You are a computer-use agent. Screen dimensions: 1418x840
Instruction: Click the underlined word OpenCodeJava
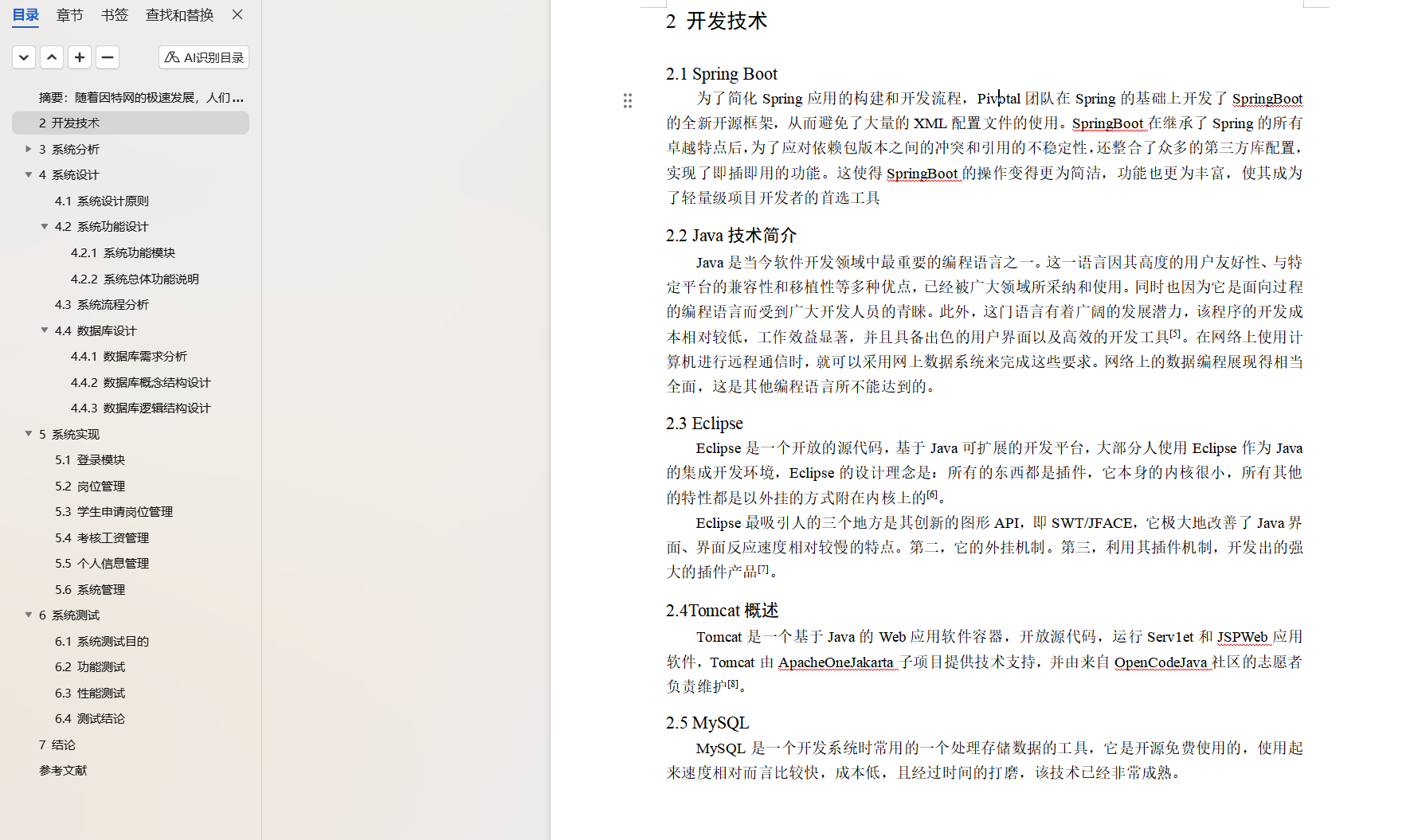pos(1161,662)
